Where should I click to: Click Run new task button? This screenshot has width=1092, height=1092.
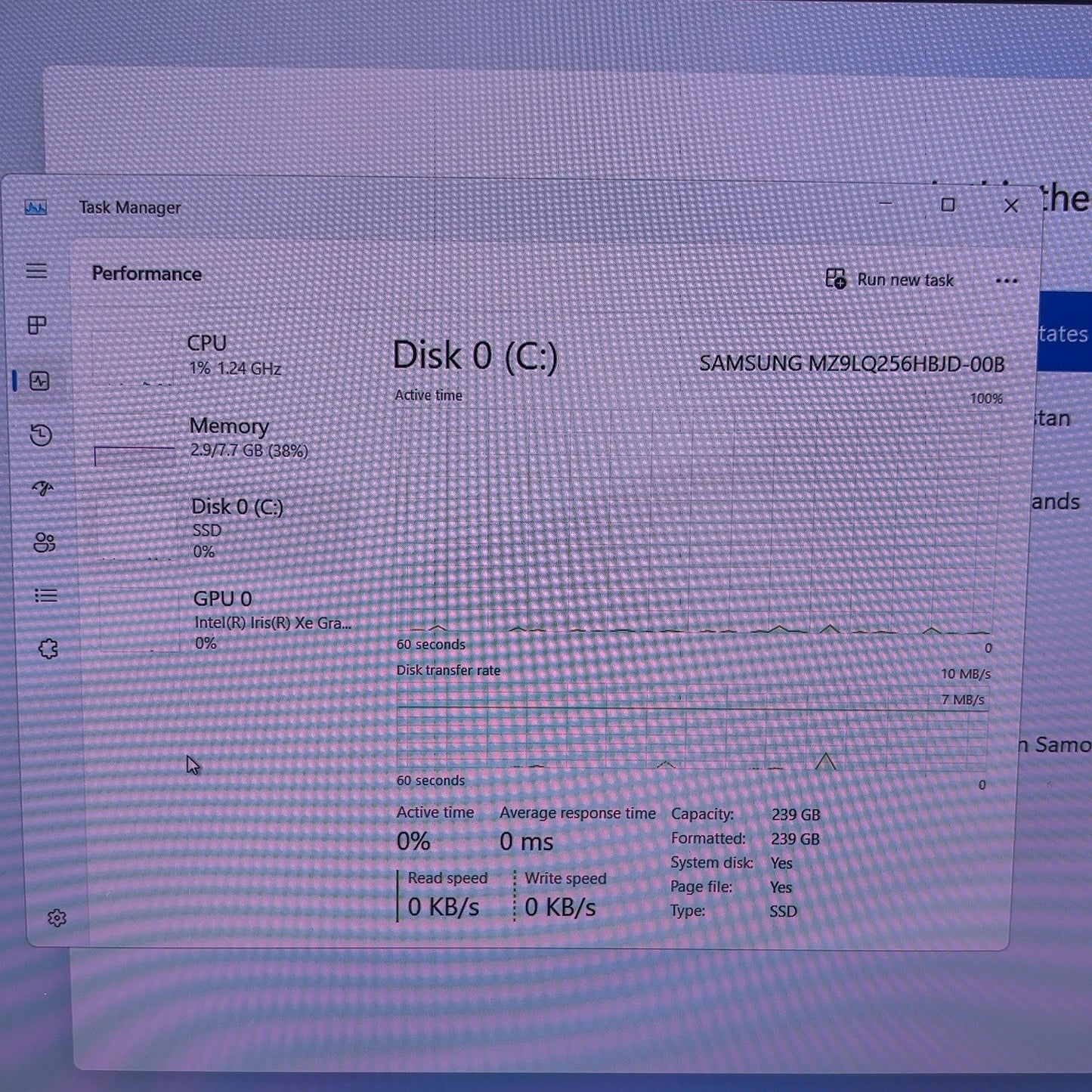889,280
